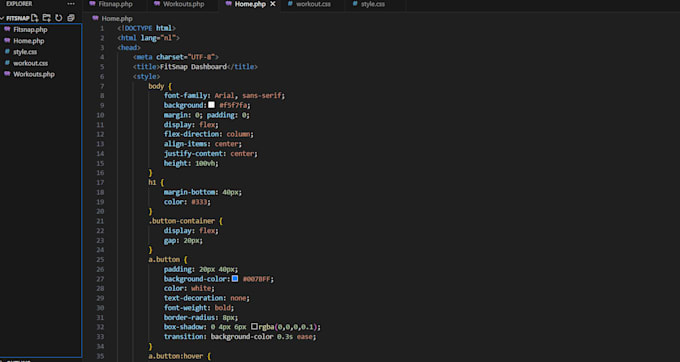Viewport: 680px width, 362px height.
Task: Click the transition: background-color 0.3s ease line
Action: (x=240, y=336)
